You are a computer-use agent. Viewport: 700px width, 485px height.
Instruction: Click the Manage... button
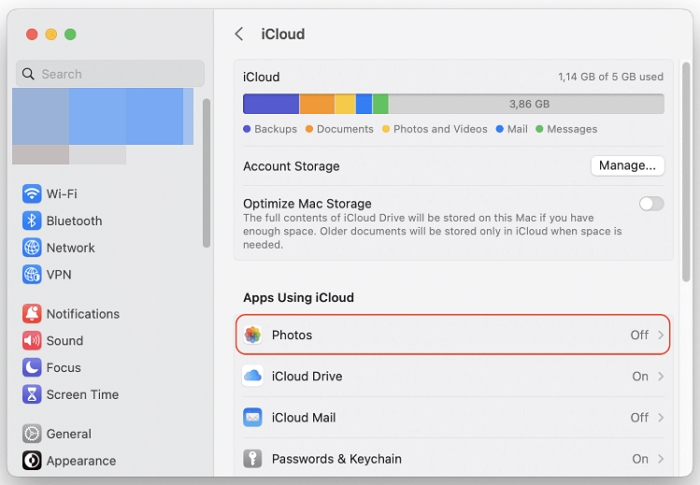[x=627, y=166]
